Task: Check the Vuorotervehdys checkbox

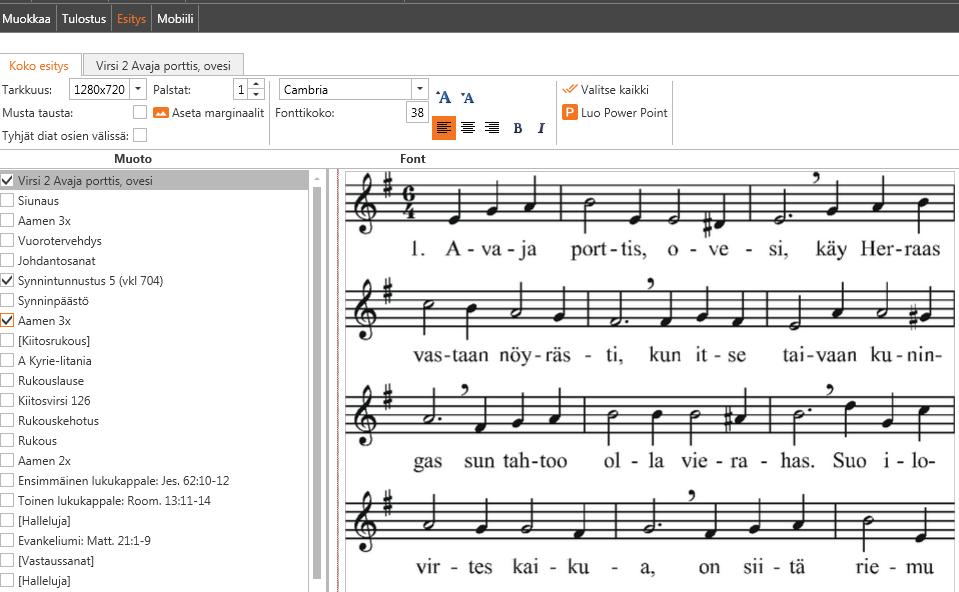Action: (x=7, y=240)
